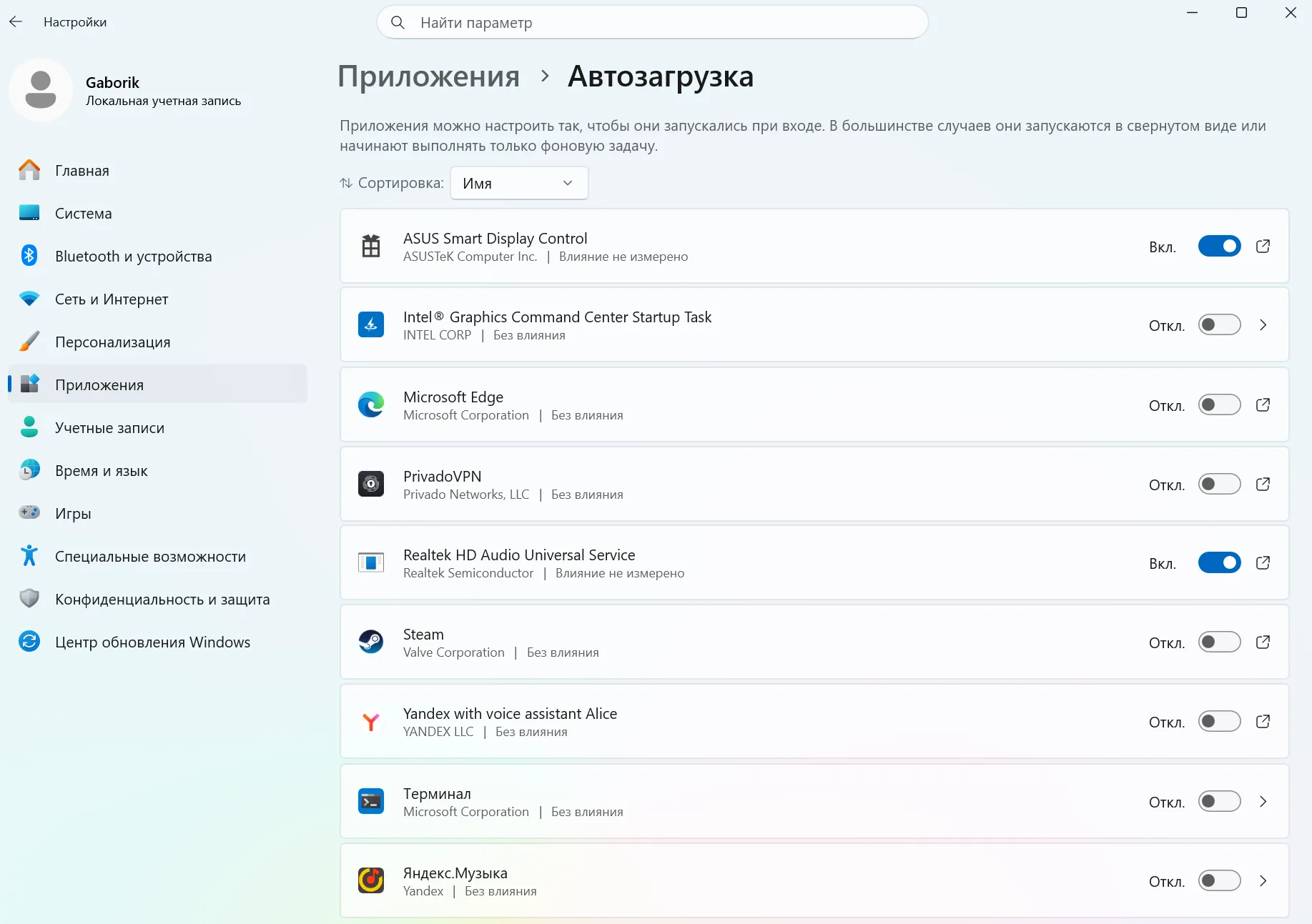Click the Valve Corporation publisher text
Screen dimensions: 1312x924
pos(454,652)
